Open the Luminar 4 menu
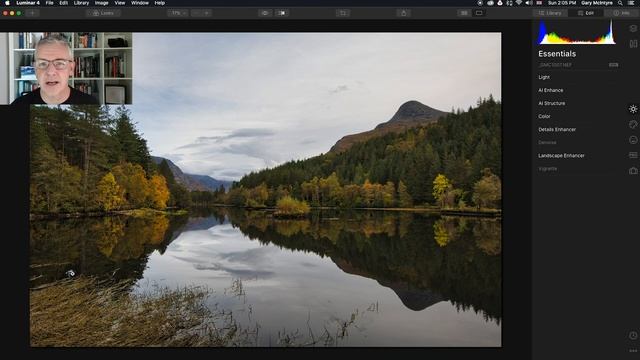 28,3
